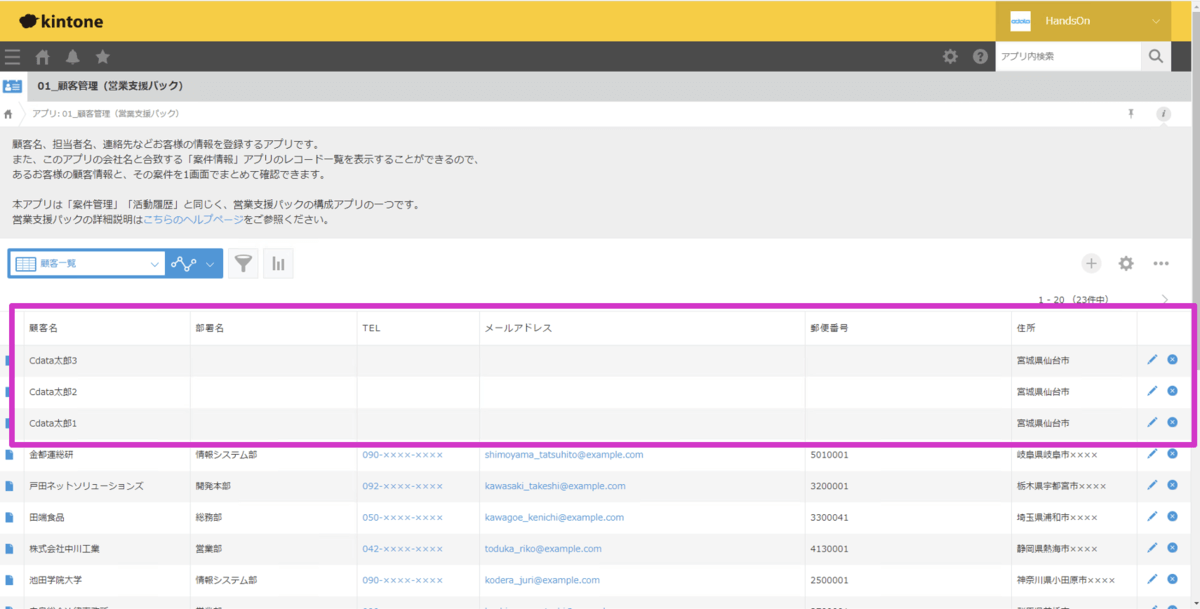The width and height of the screenshot is (1200, 609).
Task: Expand the graph view dropdown arrow
Action: tap(210, 264)
